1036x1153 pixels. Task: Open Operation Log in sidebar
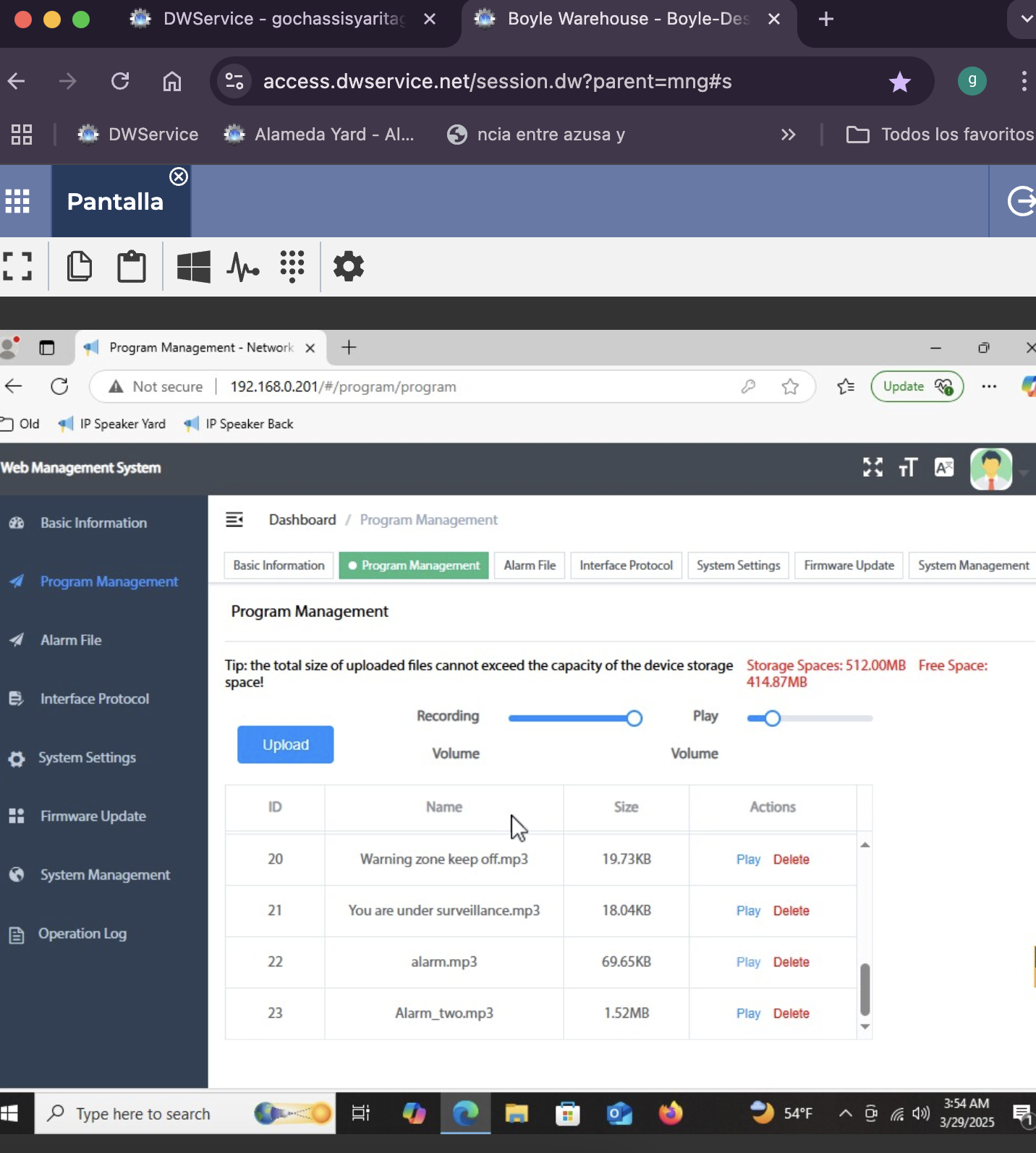coord(82,934)
